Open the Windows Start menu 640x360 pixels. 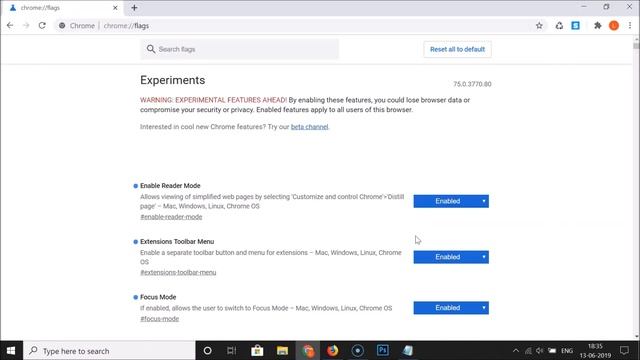coord(11,351)
